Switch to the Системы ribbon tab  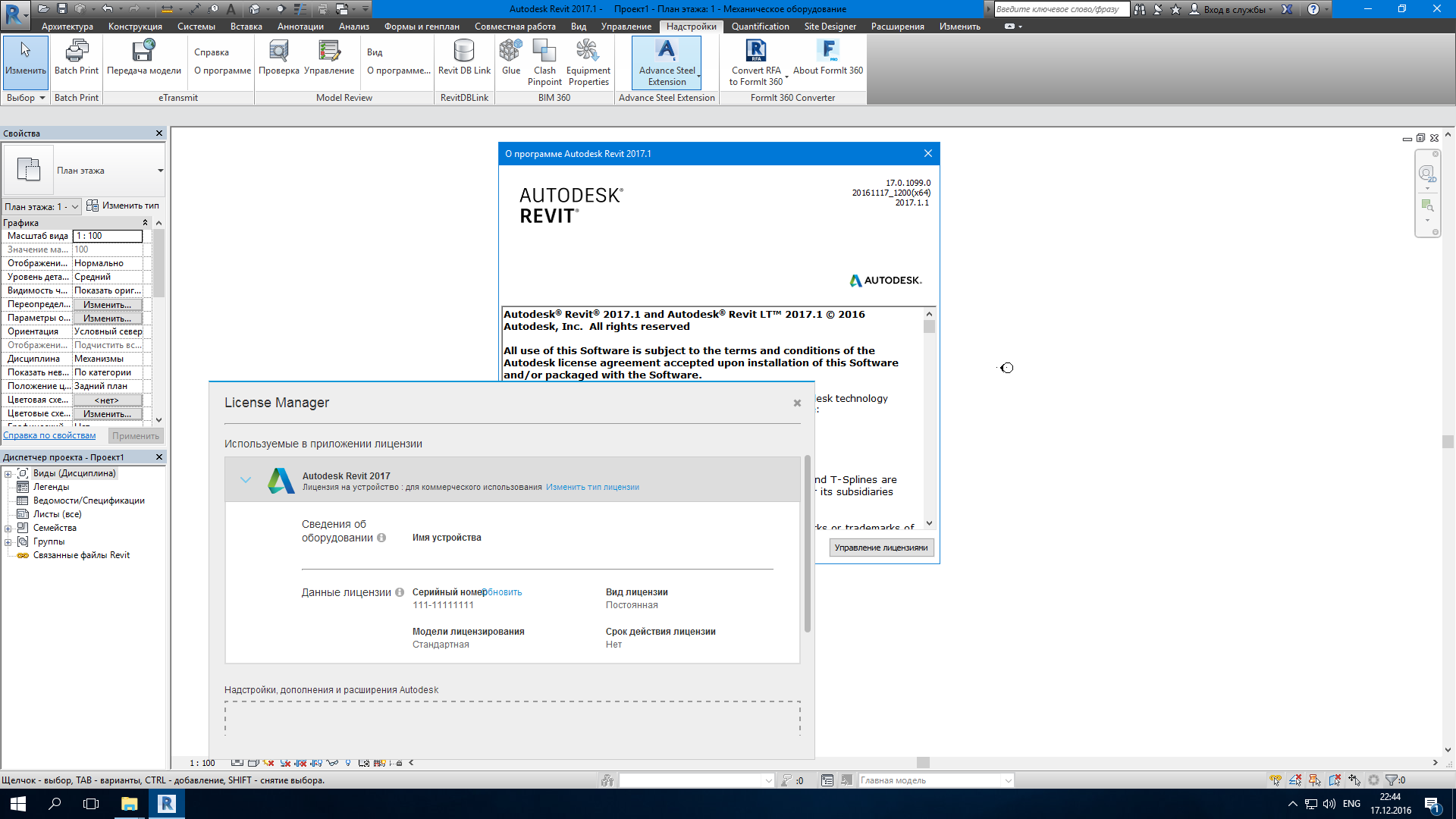(196, 27)
